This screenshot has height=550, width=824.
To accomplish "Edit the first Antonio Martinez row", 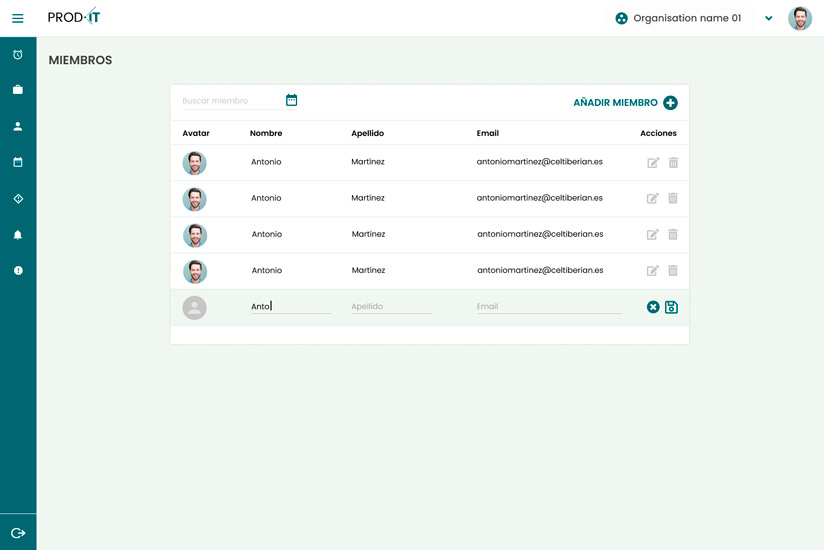I will 653,162.
